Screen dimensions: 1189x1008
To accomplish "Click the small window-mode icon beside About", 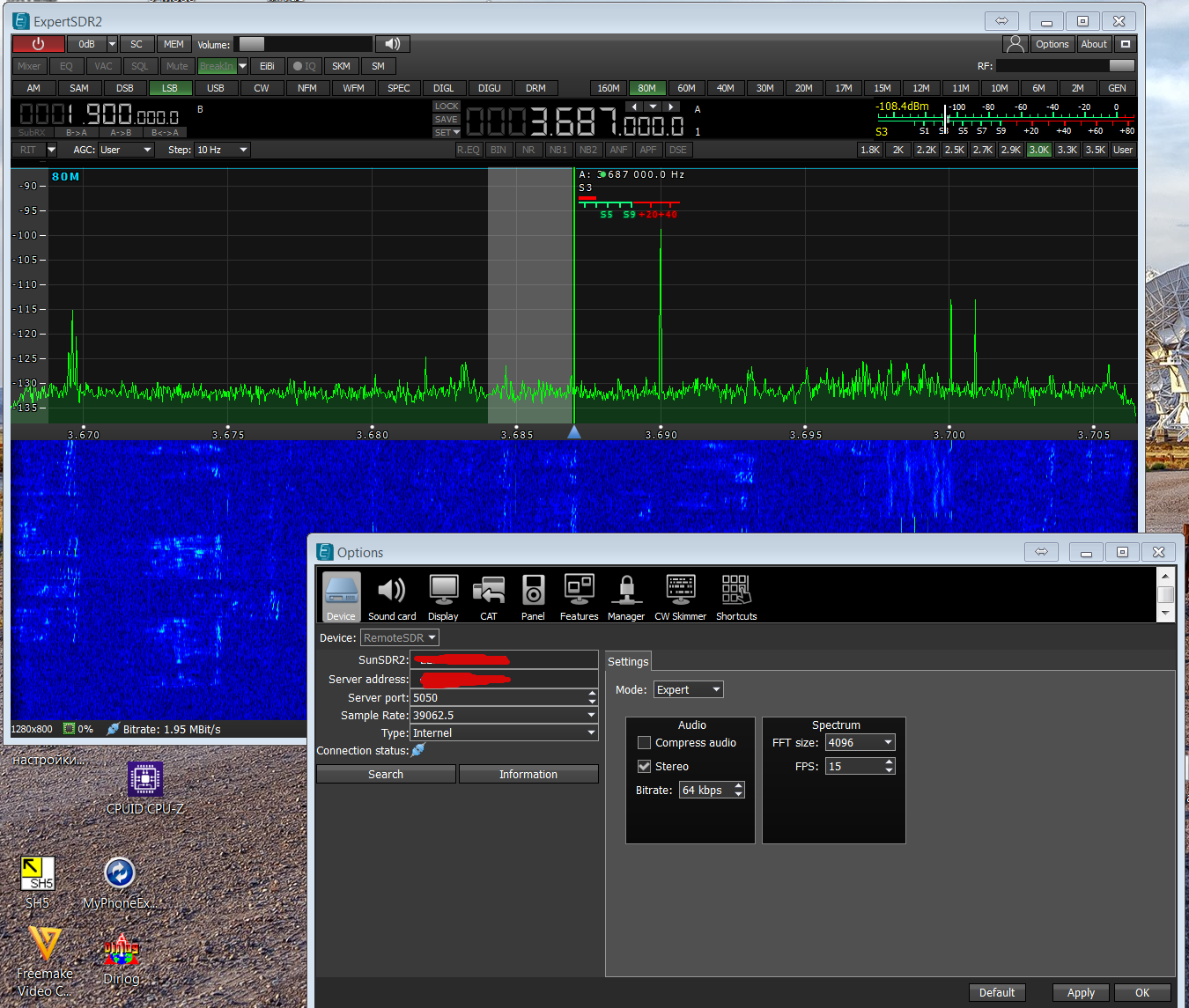I will [x=1125, y=44].
